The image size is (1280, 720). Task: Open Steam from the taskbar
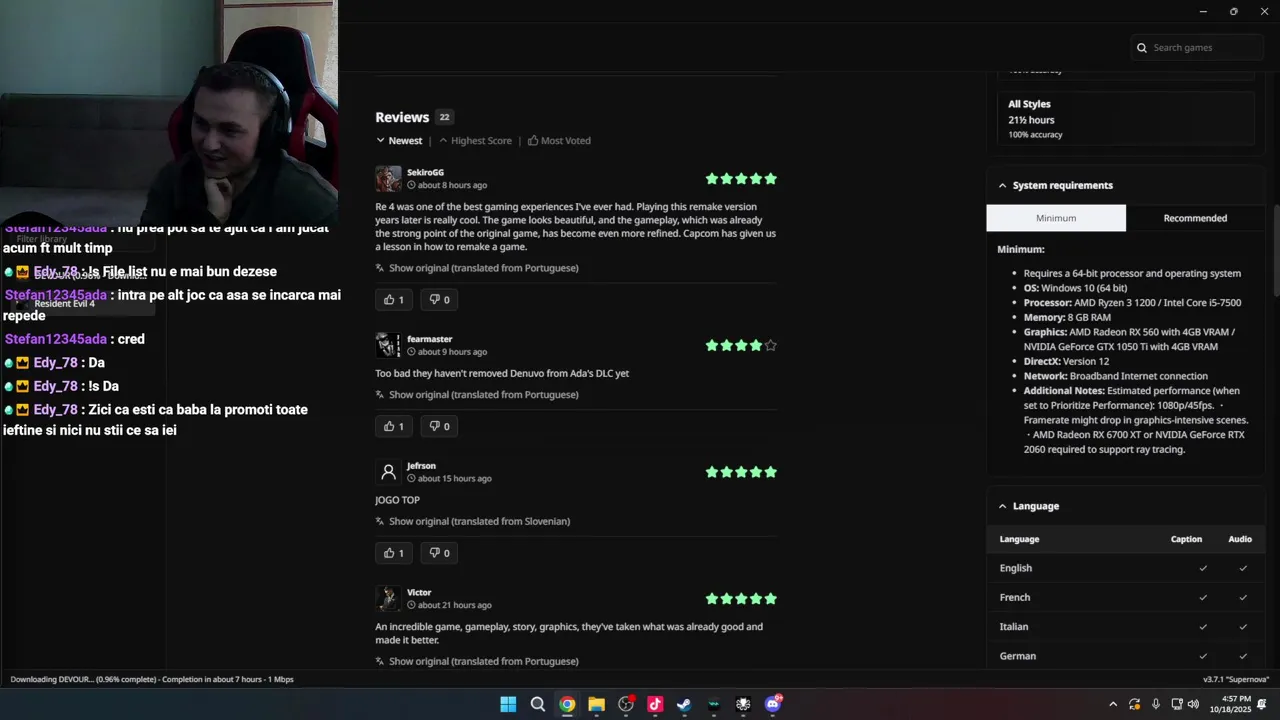684,705
